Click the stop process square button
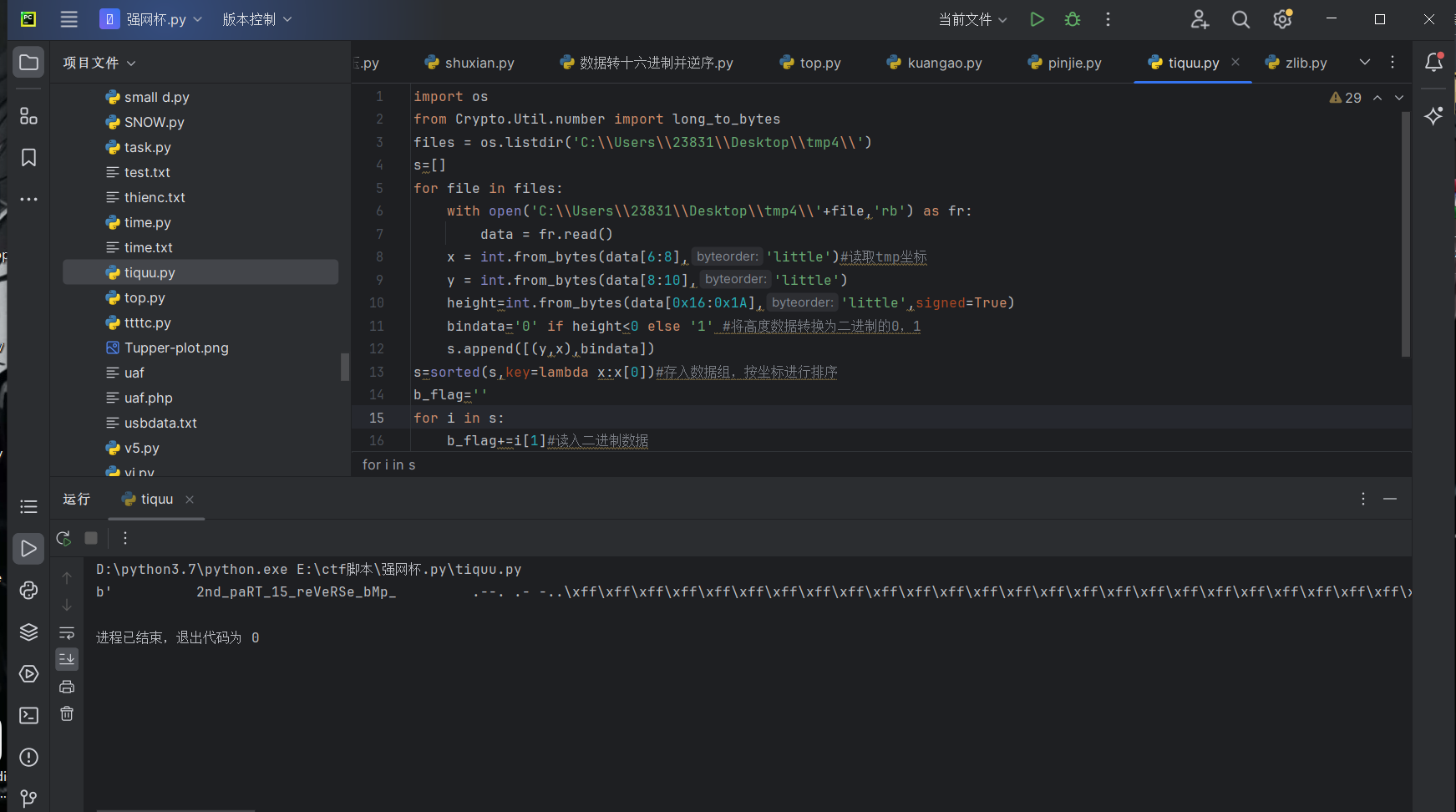 (x=91, y=538)
